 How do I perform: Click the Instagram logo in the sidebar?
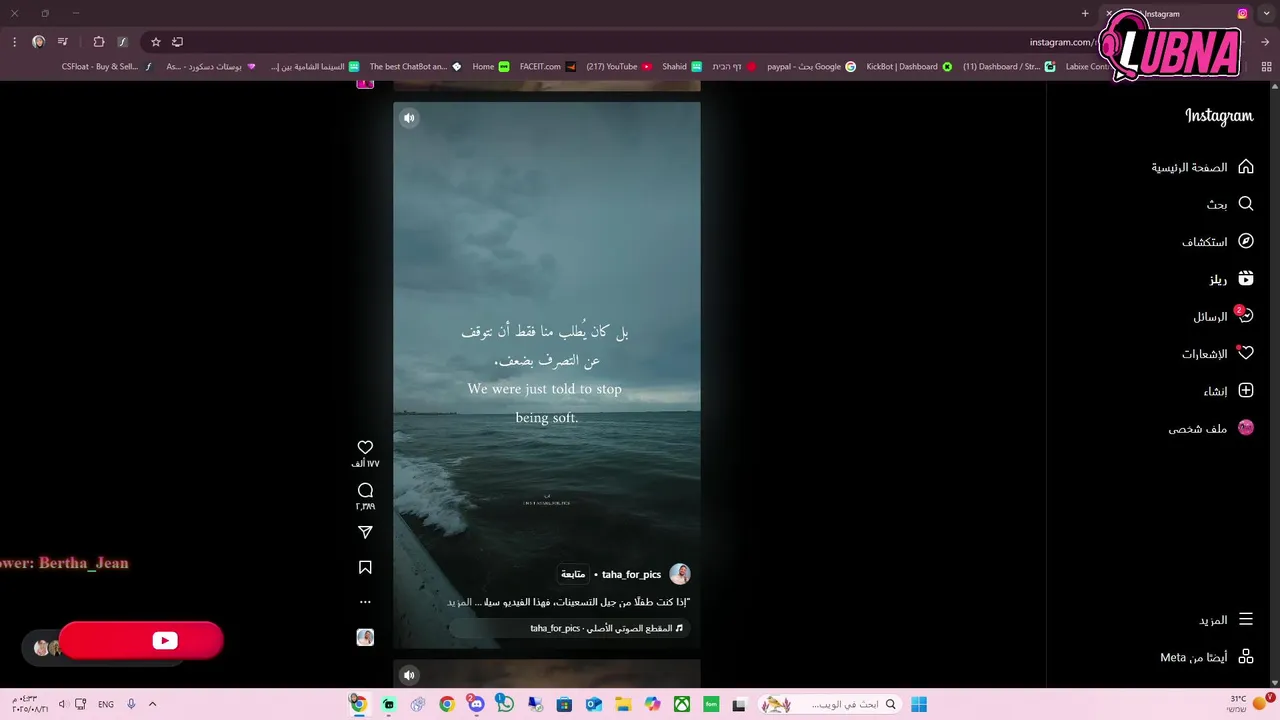tap(1219, 116)
